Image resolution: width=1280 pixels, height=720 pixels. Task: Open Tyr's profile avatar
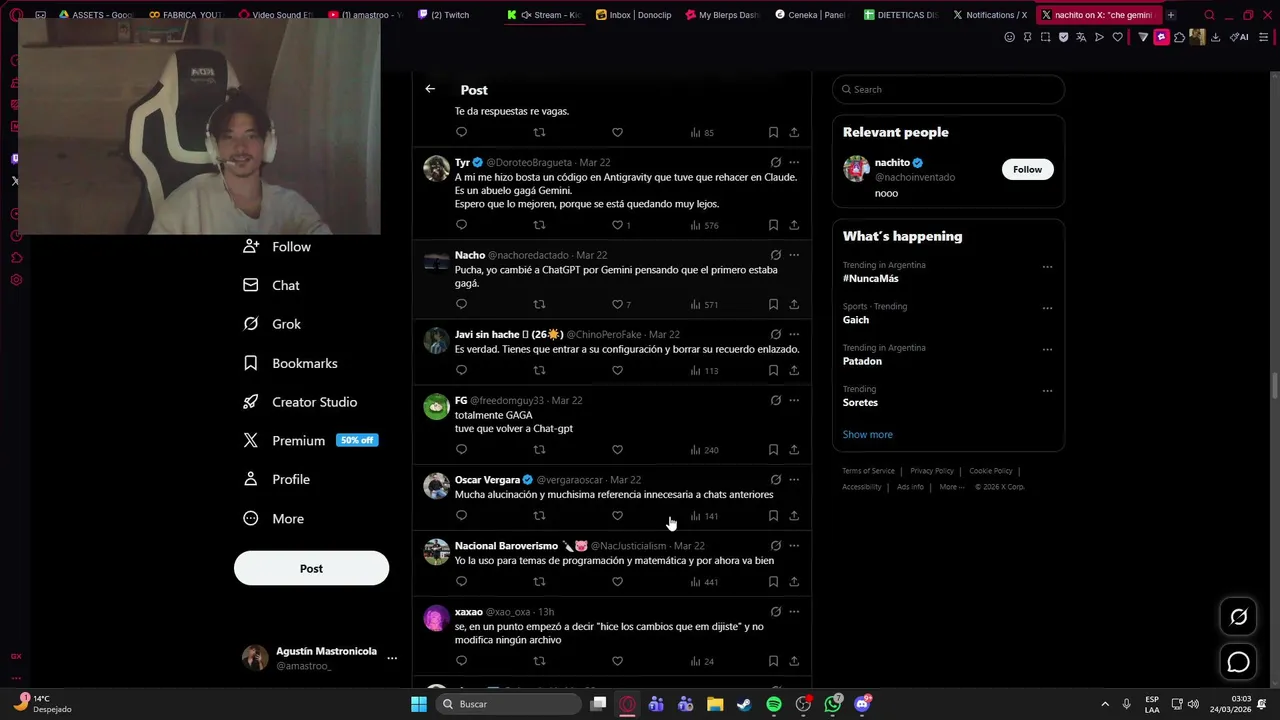[x=436, y=168]
